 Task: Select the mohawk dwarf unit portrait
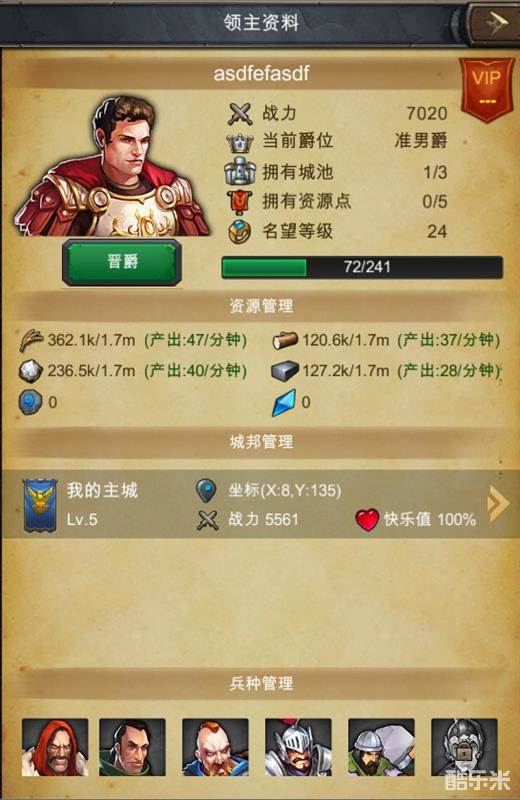pos(215,747)
